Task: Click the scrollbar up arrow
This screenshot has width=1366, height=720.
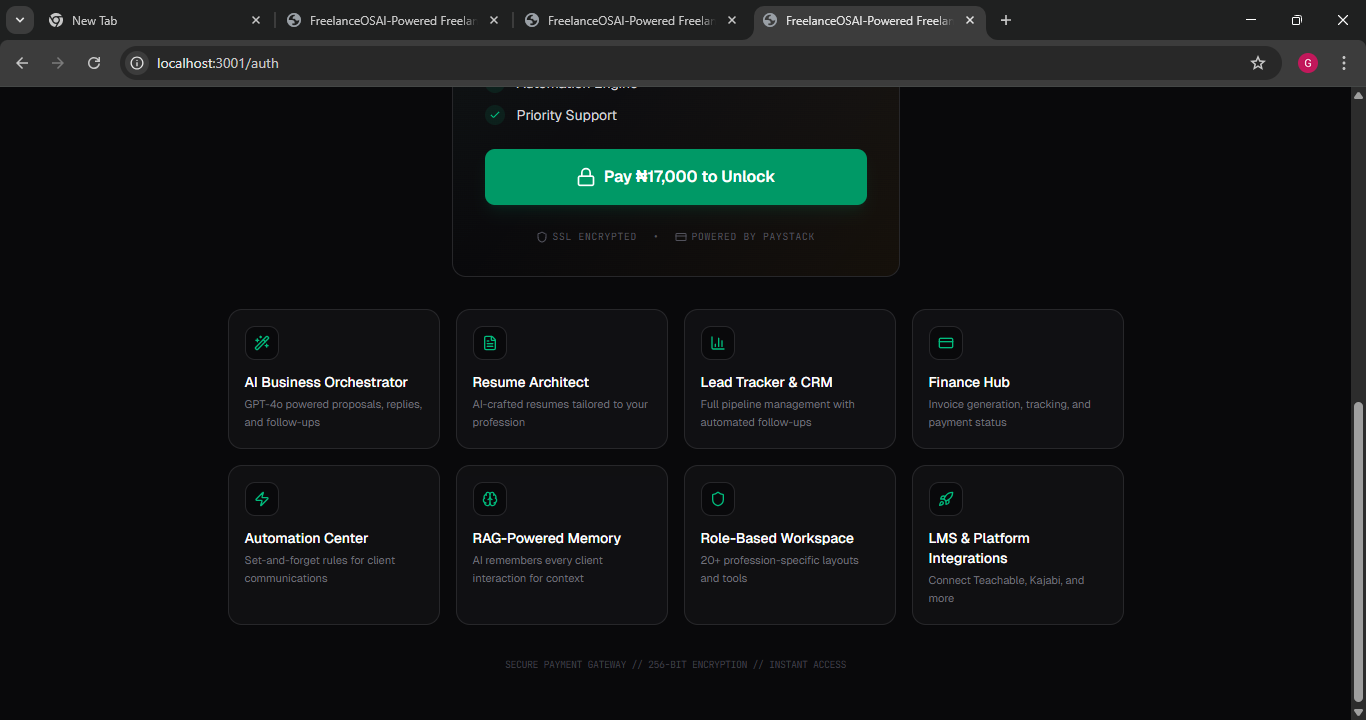Action: click(1358, 96)
